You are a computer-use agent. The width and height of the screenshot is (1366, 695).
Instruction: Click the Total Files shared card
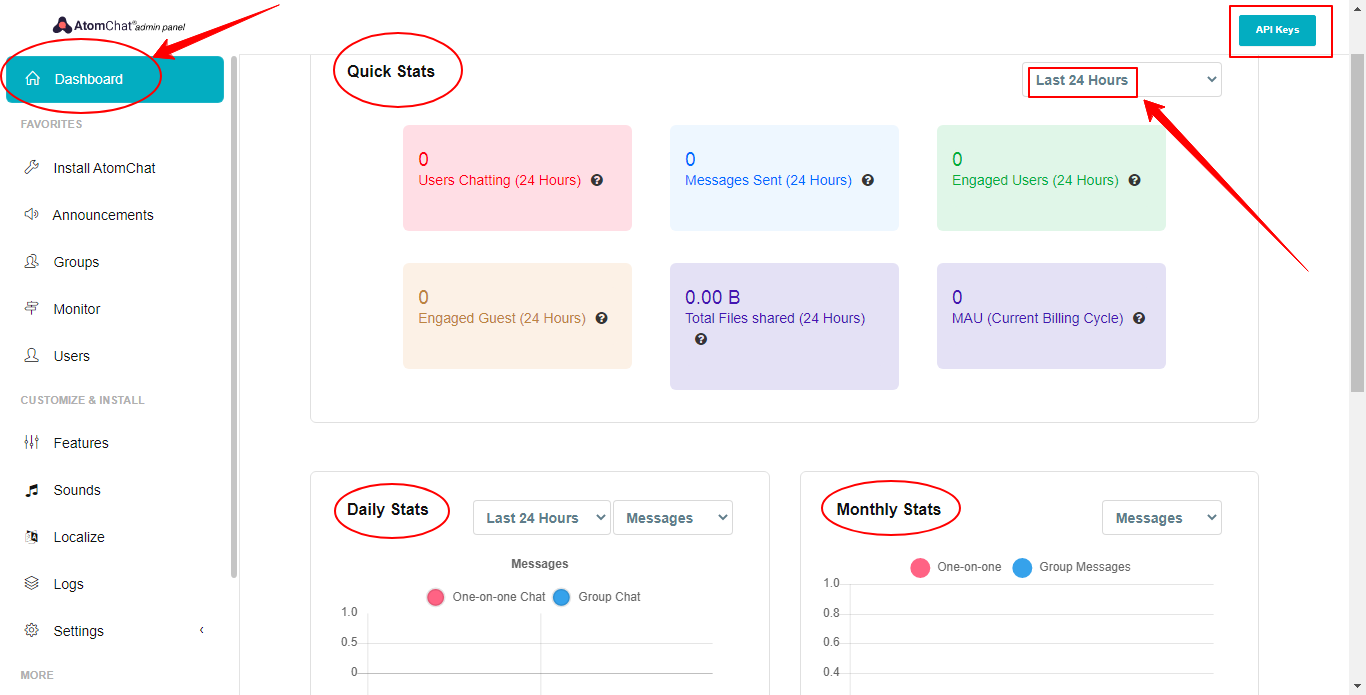(784, 326)
